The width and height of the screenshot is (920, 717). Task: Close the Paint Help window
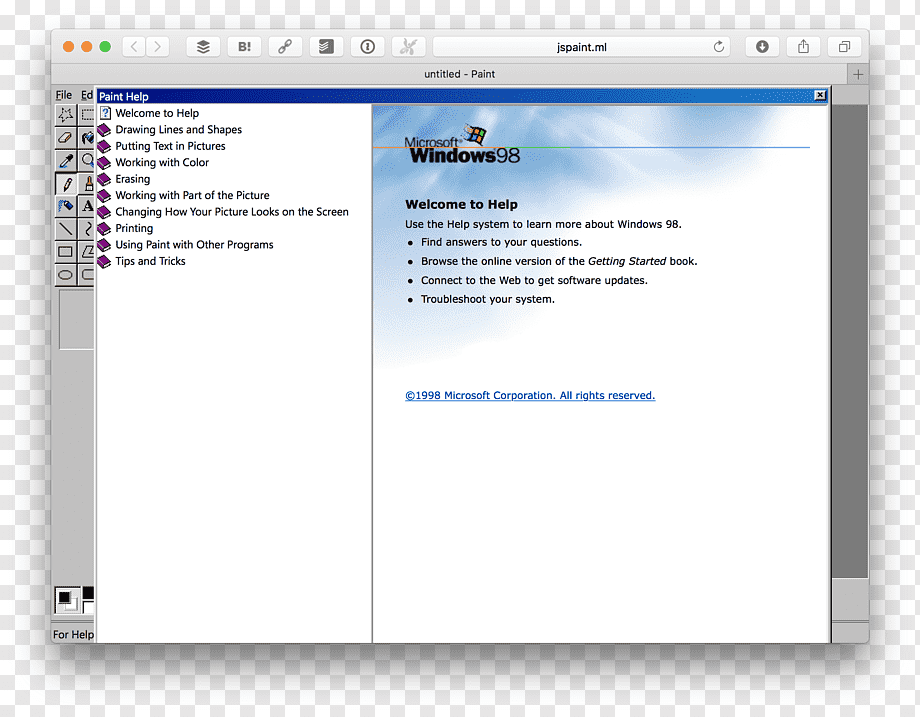point(820,96)
